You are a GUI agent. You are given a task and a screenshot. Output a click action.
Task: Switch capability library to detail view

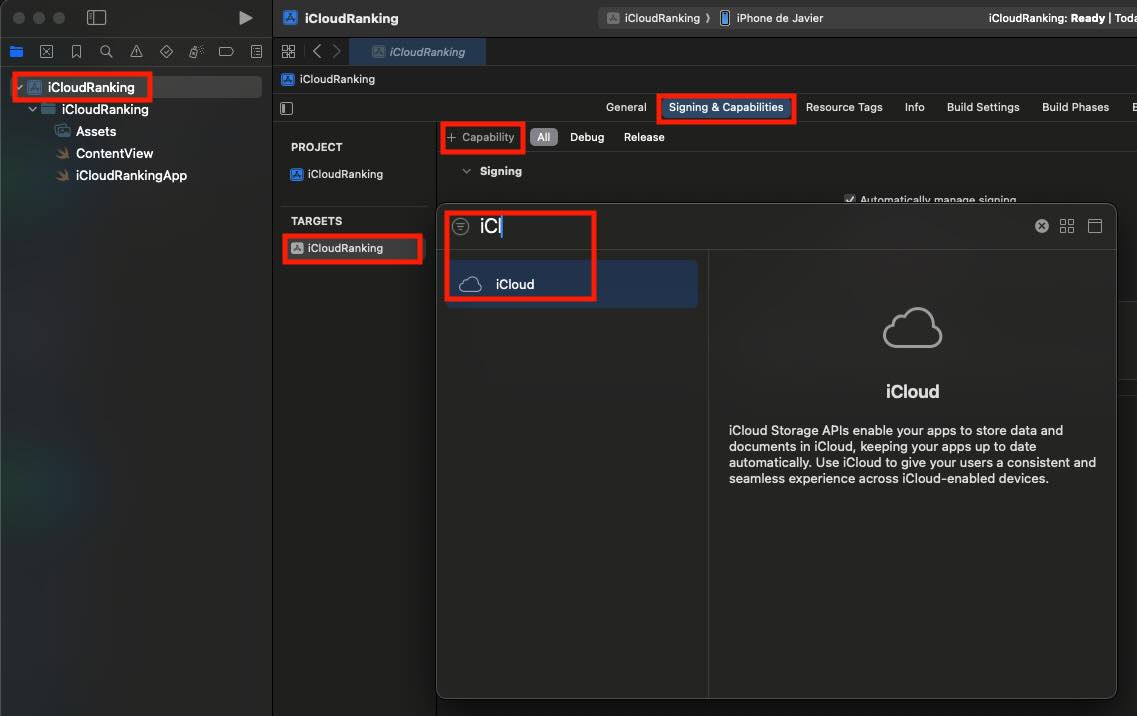pyautogui.click(x=1095, y=226)
